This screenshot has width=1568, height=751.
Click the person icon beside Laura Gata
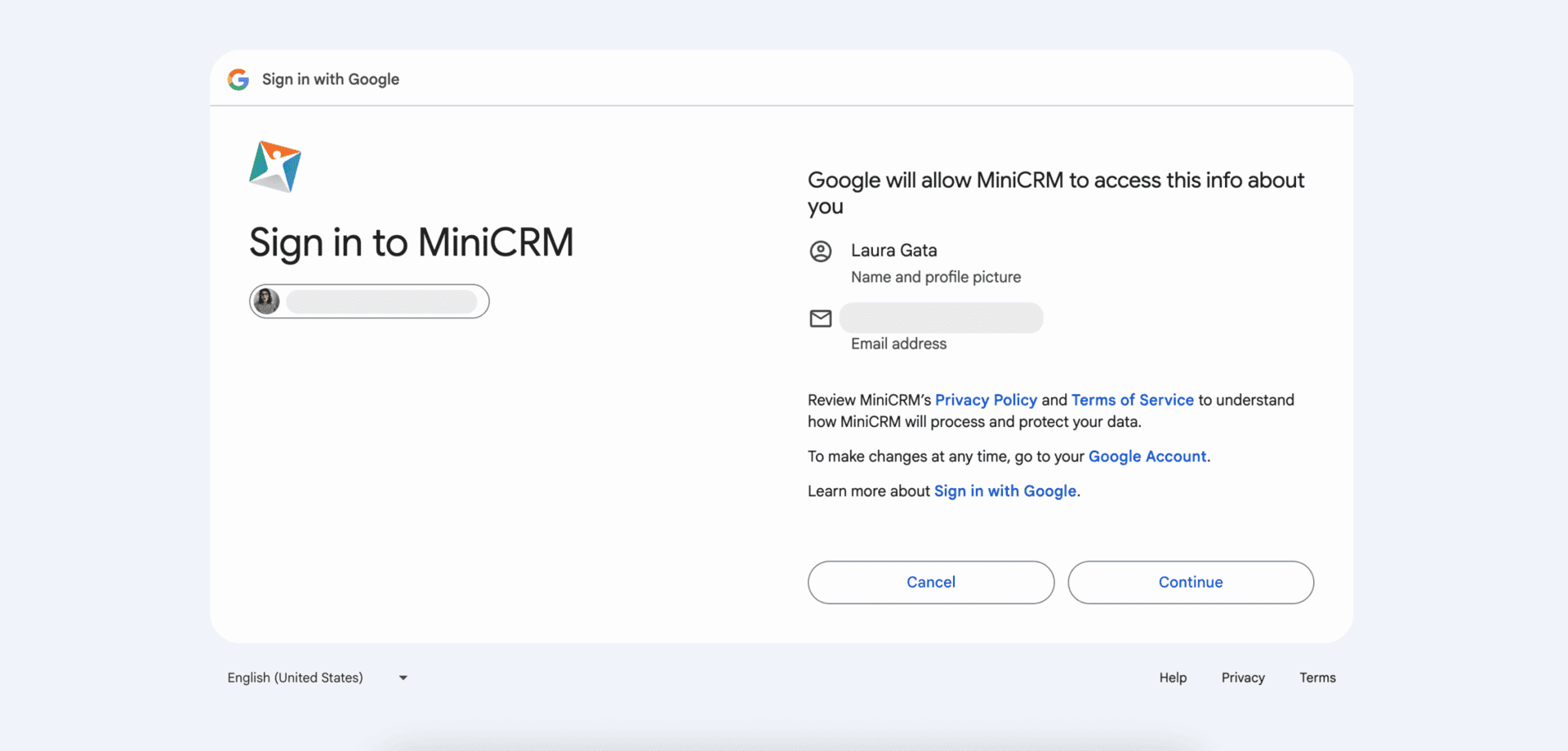(x=820, y=251)
